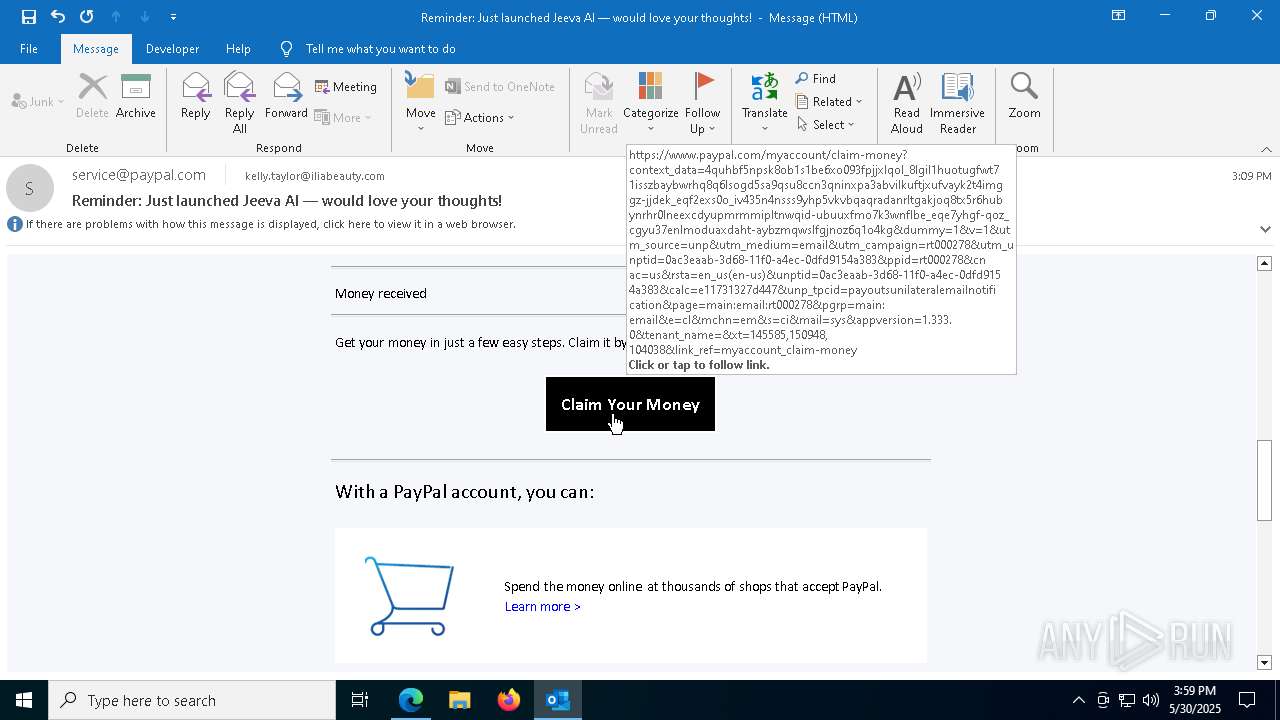Reply with a Meeting

pos(346,87)
